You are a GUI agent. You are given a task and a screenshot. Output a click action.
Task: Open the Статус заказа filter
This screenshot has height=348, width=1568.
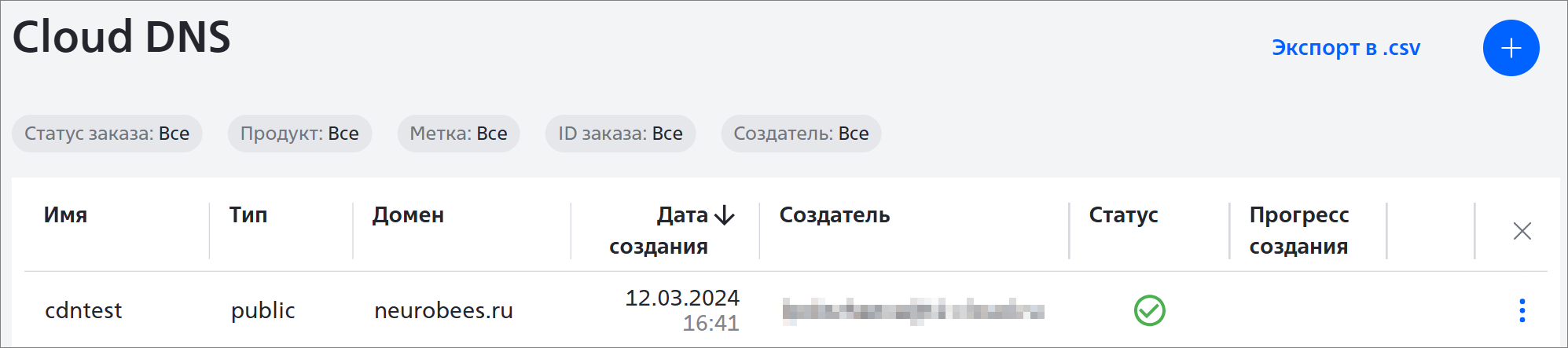[107, 134]
